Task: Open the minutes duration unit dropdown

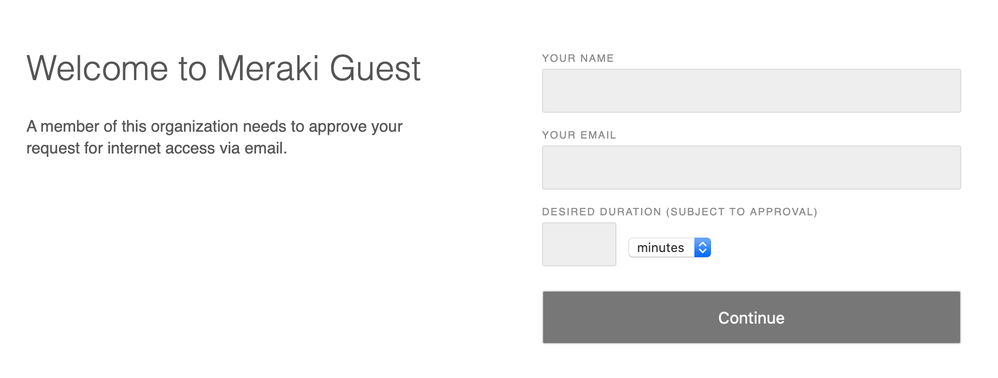Action: [670, 248]
